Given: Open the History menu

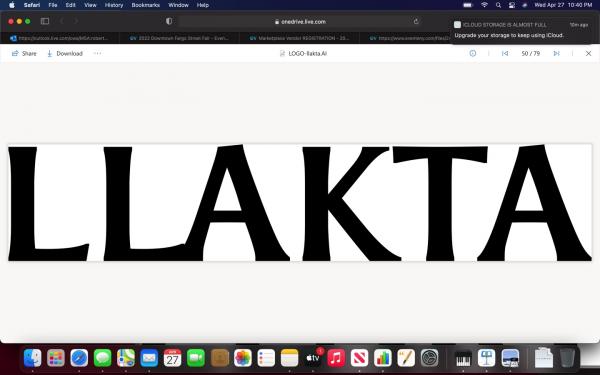Looking at the screenshot, I should (x=114, y=5).
